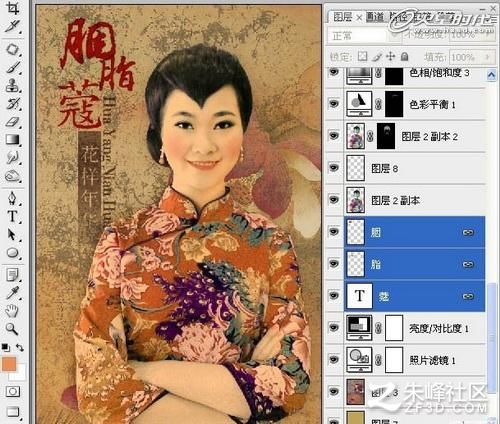This screenshot has width=500, height=424.
Task: Switch to the 通道 channels tab
Action: click(375, 17)
